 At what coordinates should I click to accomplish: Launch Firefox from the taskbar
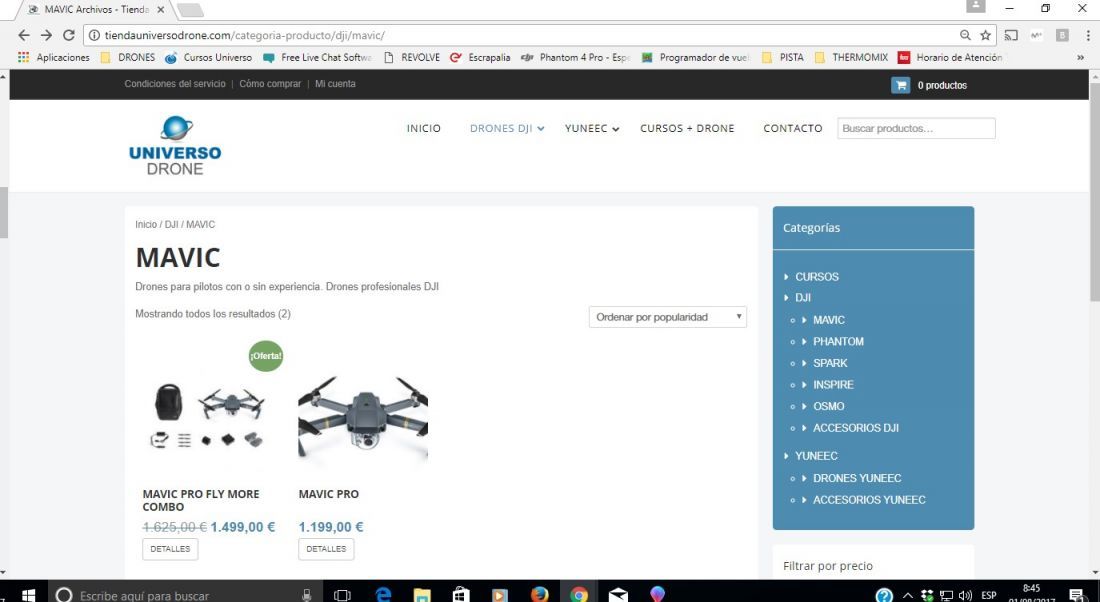tap(539, 595)
